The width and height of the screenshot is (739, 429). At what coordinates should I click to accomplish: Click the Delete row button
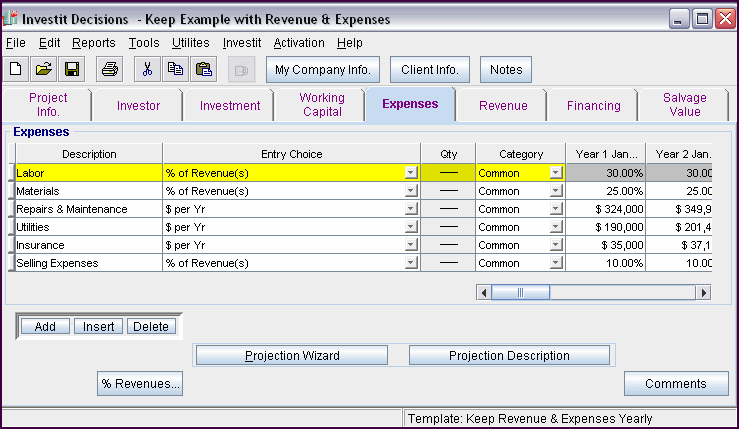coord(151,326)
